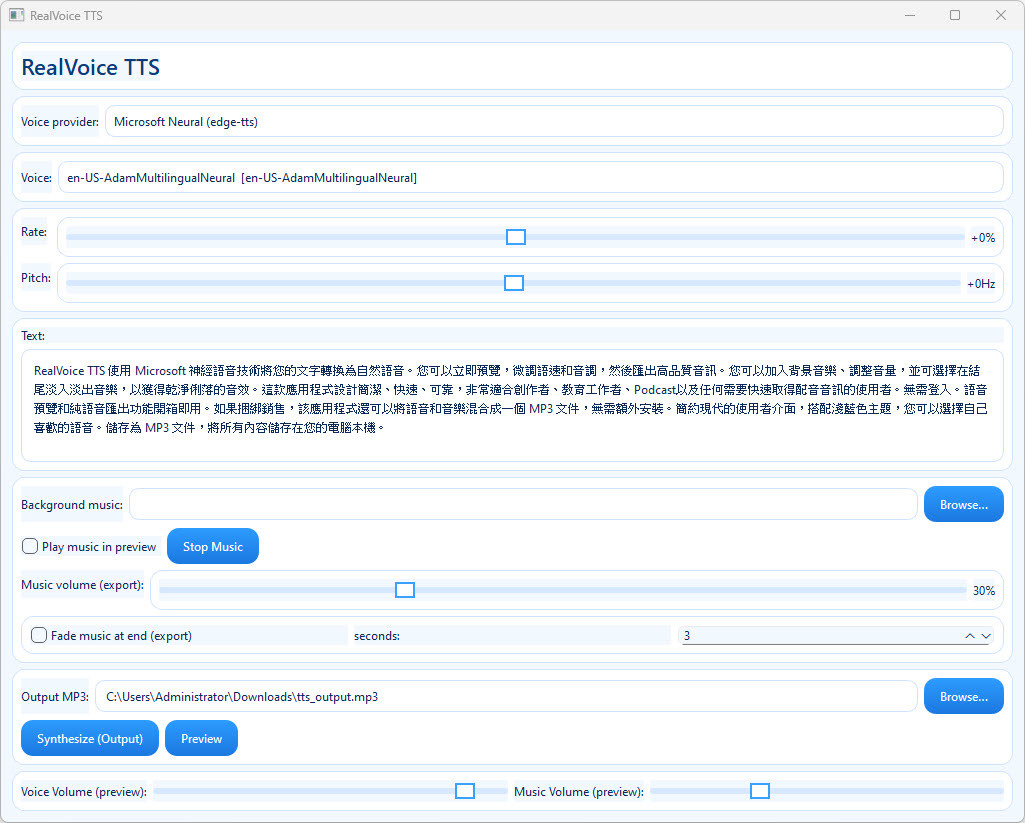Focus the Background music path field

click(x=522, y=505)
